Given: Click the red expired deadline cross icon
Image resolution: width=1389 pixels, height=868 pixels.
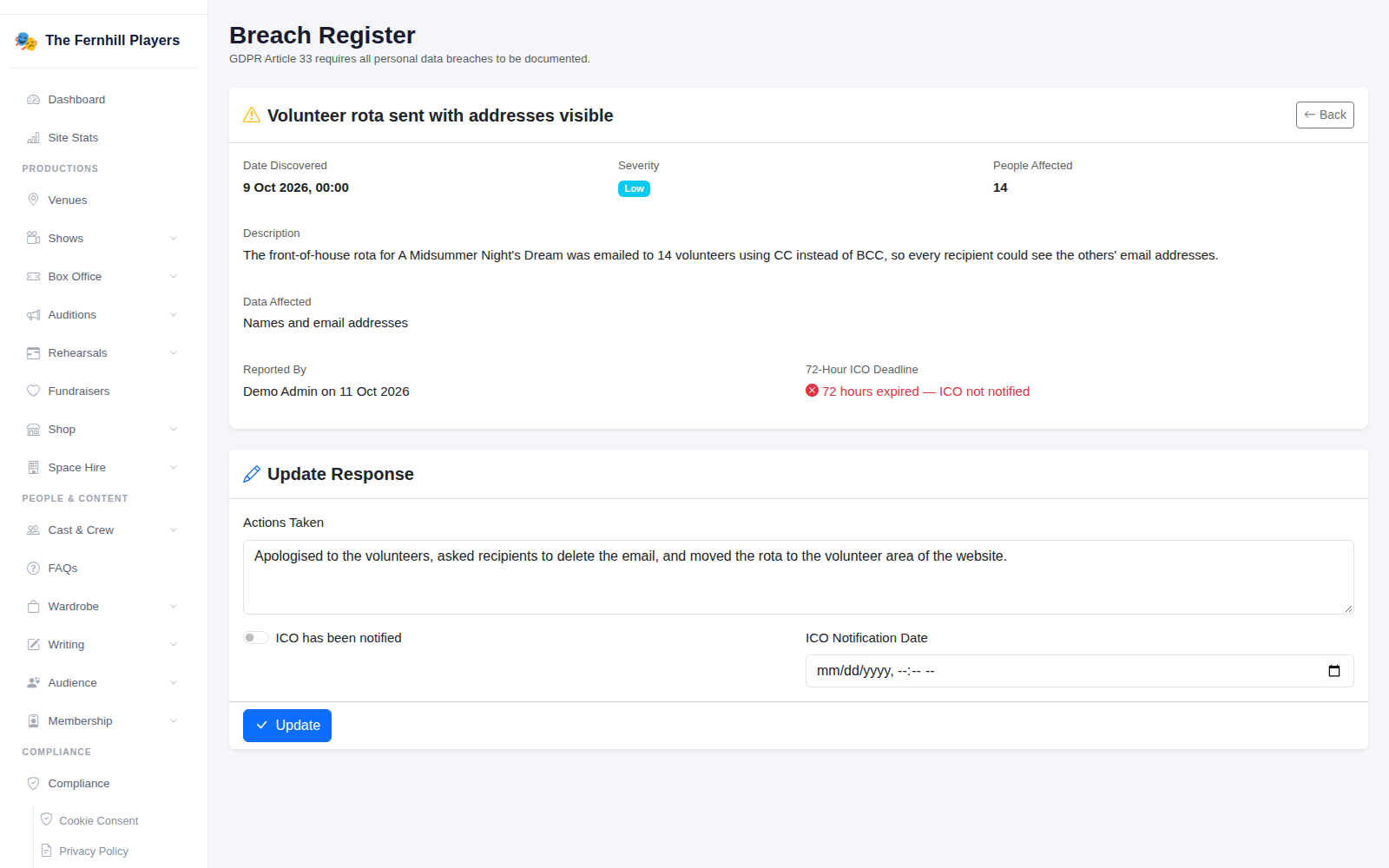Looking at the screenshot, I should point(812,391).
